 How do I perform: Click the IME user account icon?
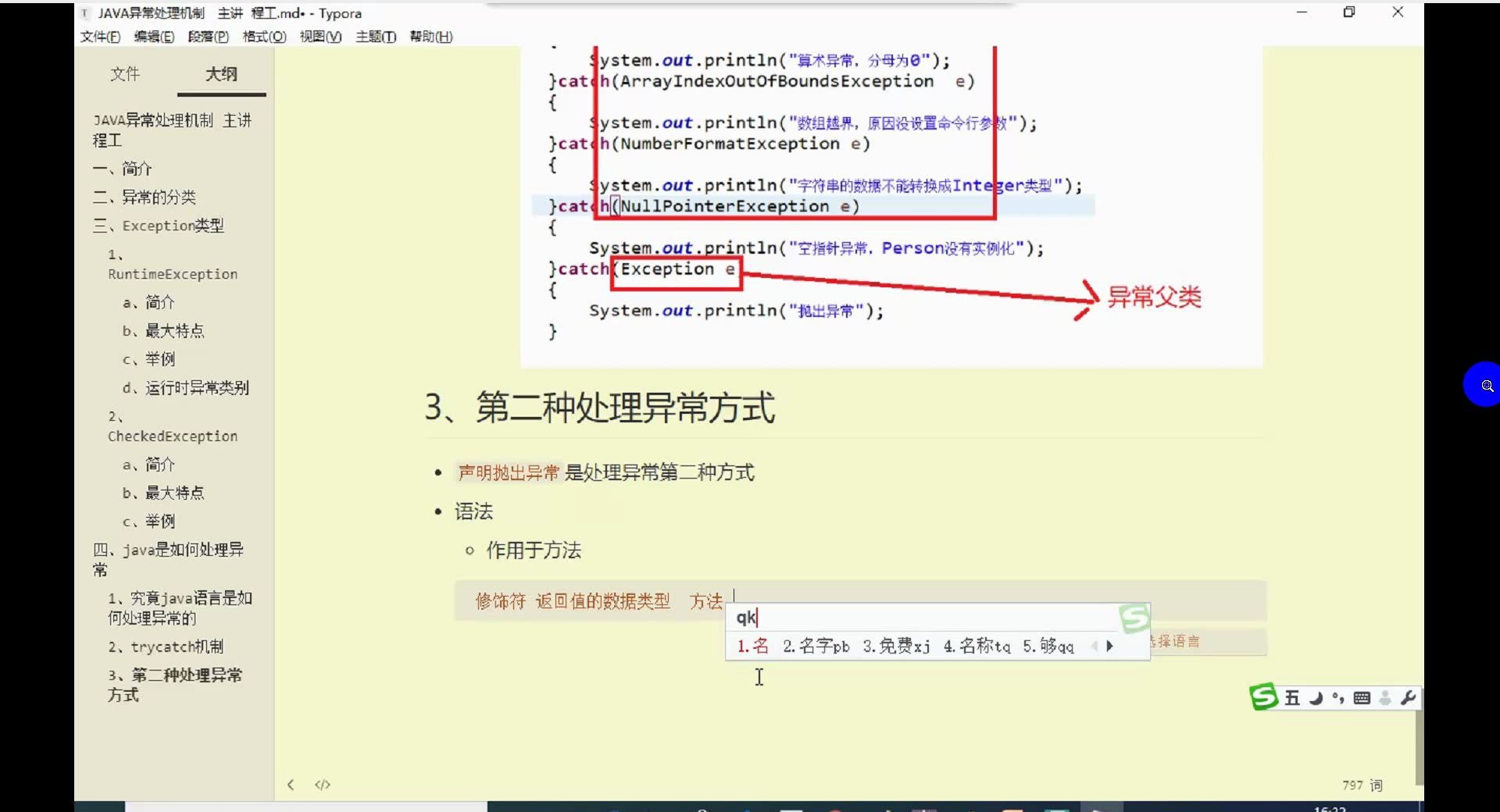tap(1385, 698)
